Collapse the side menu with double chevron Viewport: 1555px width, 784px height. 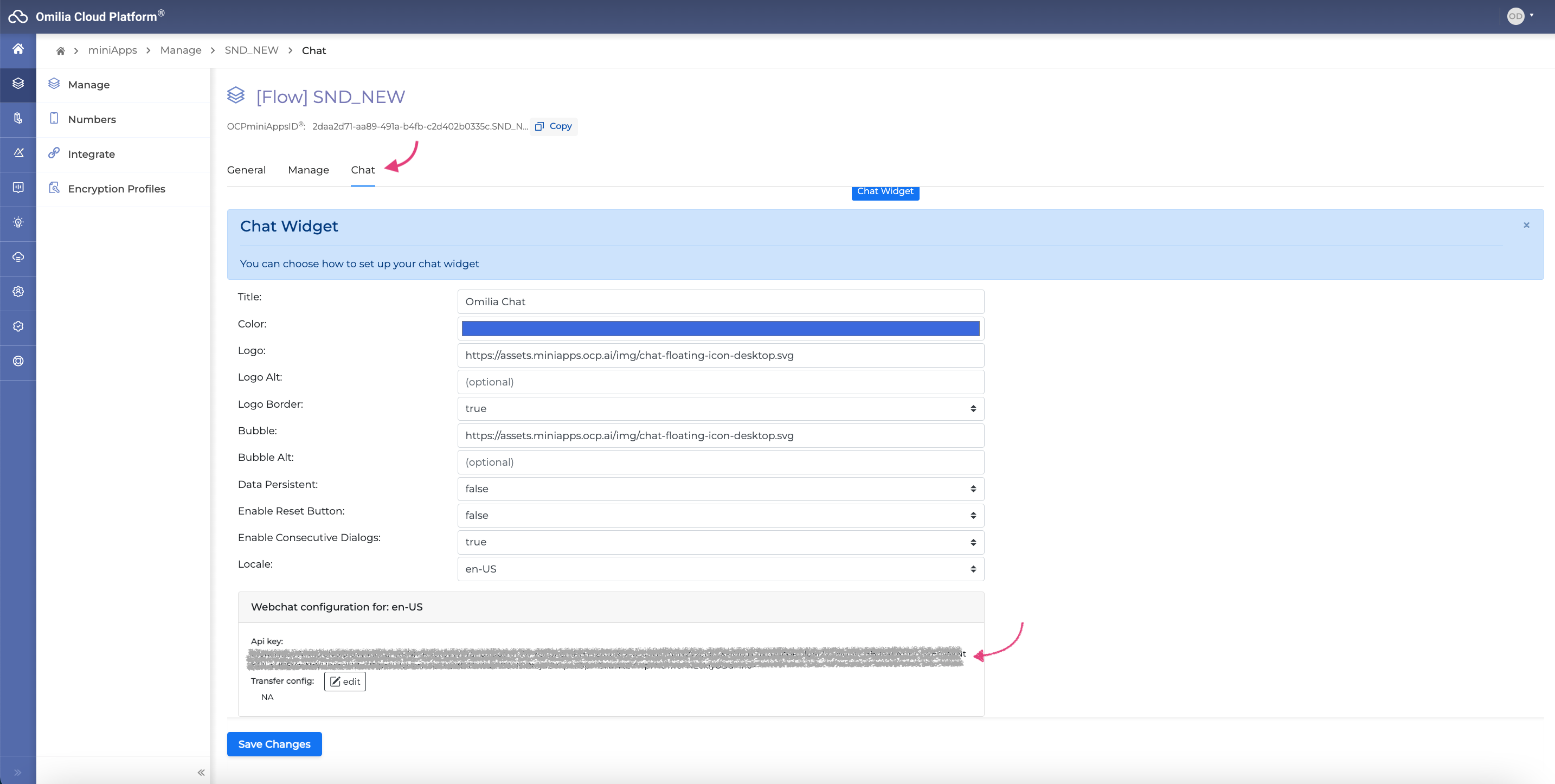tap(201, 773)
